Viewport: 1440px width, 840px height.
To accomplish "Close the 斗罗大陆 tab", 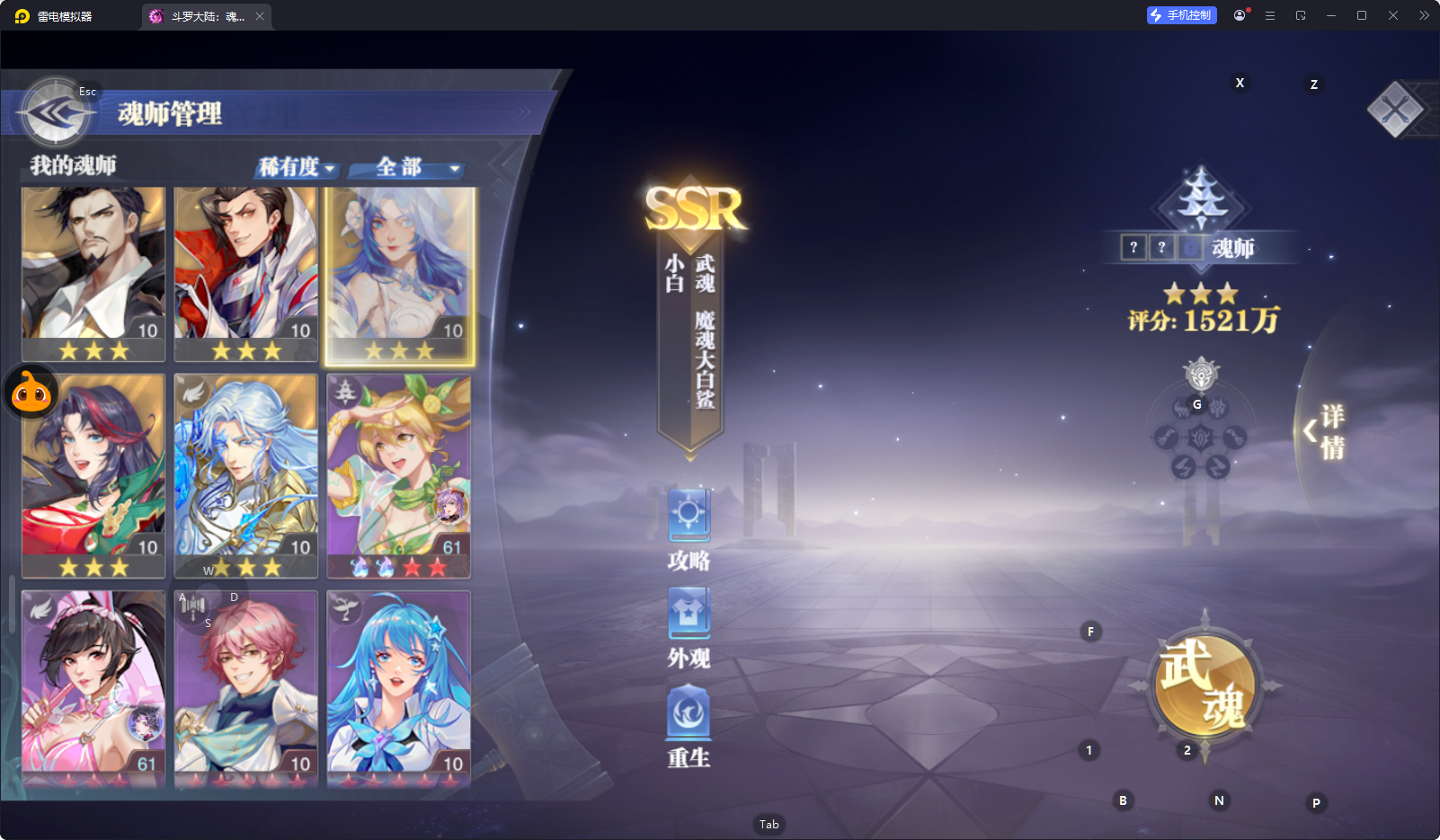I will point(260,16).
